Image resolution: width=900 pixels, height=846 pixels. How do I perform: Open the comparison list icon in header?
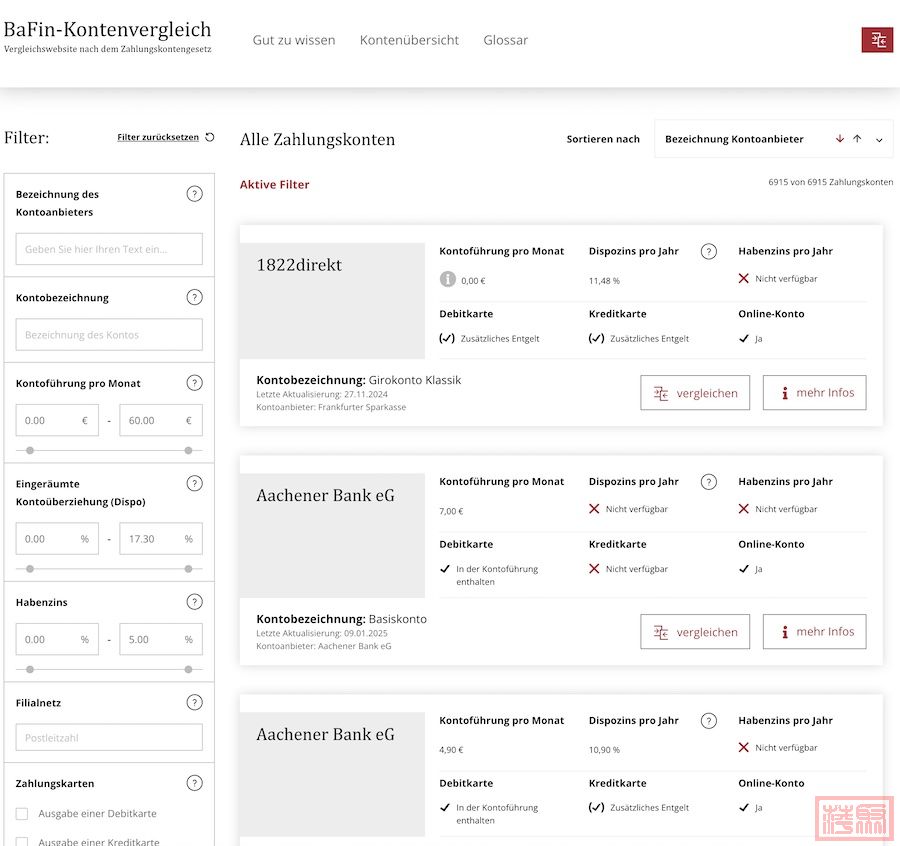(876, 40)
